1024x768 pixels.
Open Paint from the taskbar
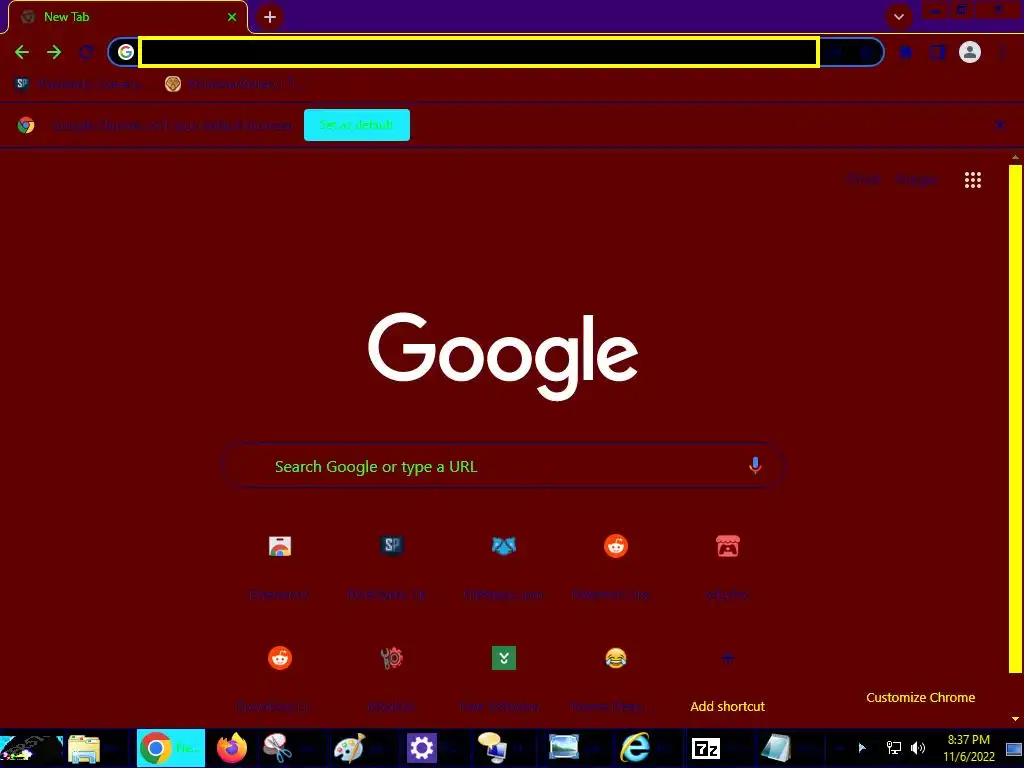click(x=349, y=748)
